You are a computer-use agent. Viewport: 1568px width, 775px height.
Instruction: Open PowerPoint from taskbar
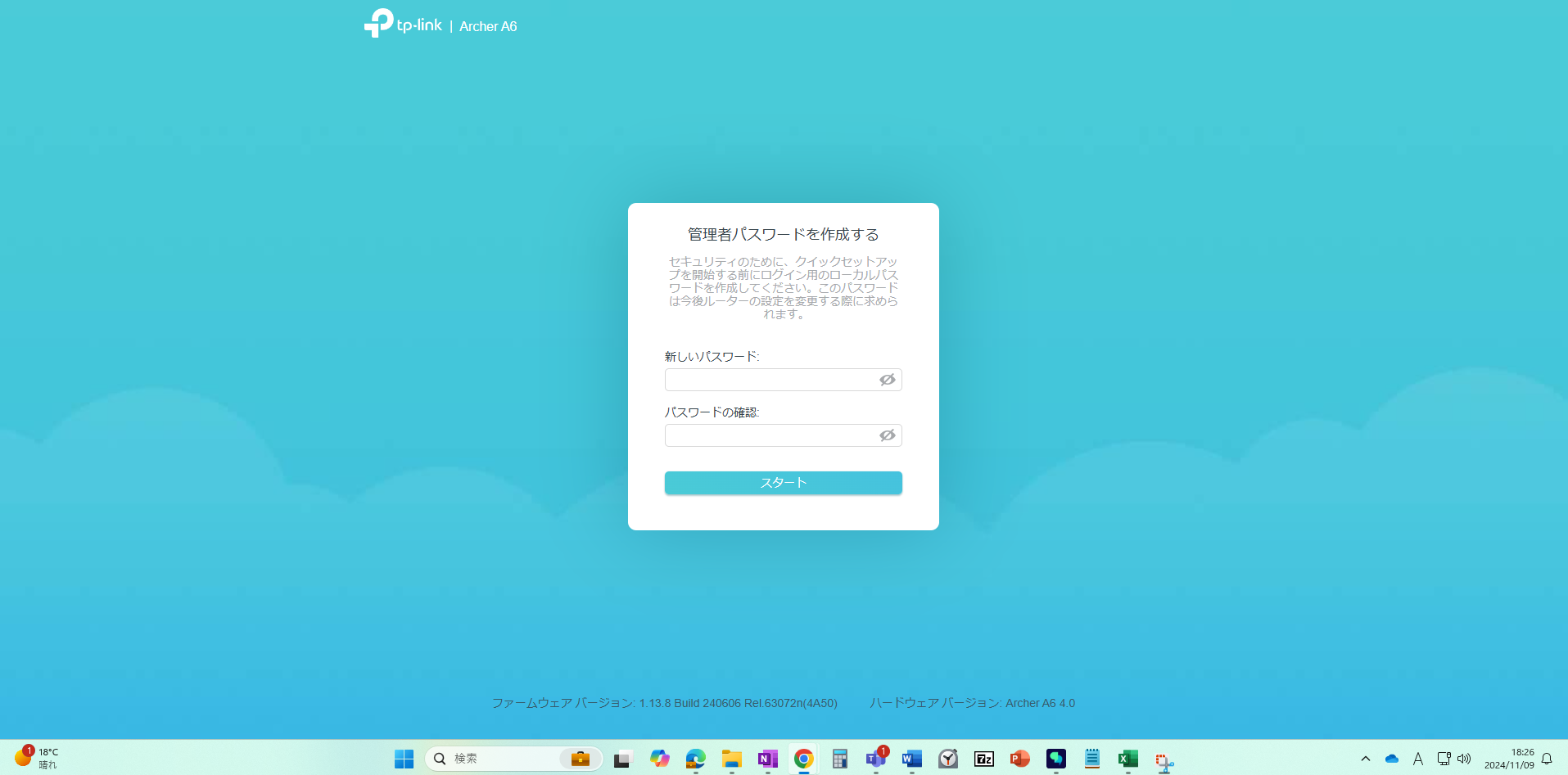tap(1019, 759)
